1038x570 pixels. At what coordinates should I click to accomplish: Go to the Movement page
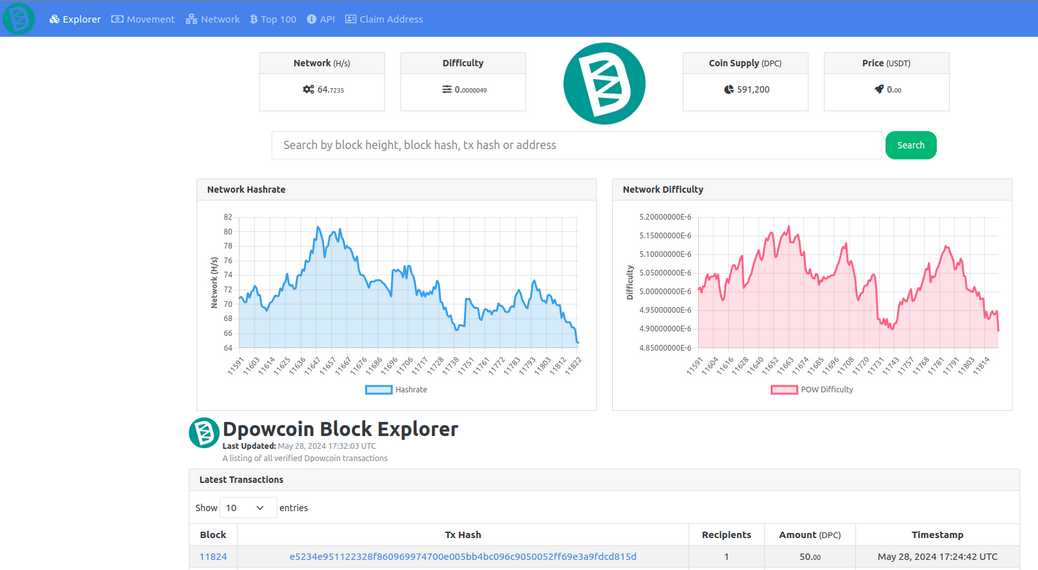pyautogui.click(x=143, y=19)
